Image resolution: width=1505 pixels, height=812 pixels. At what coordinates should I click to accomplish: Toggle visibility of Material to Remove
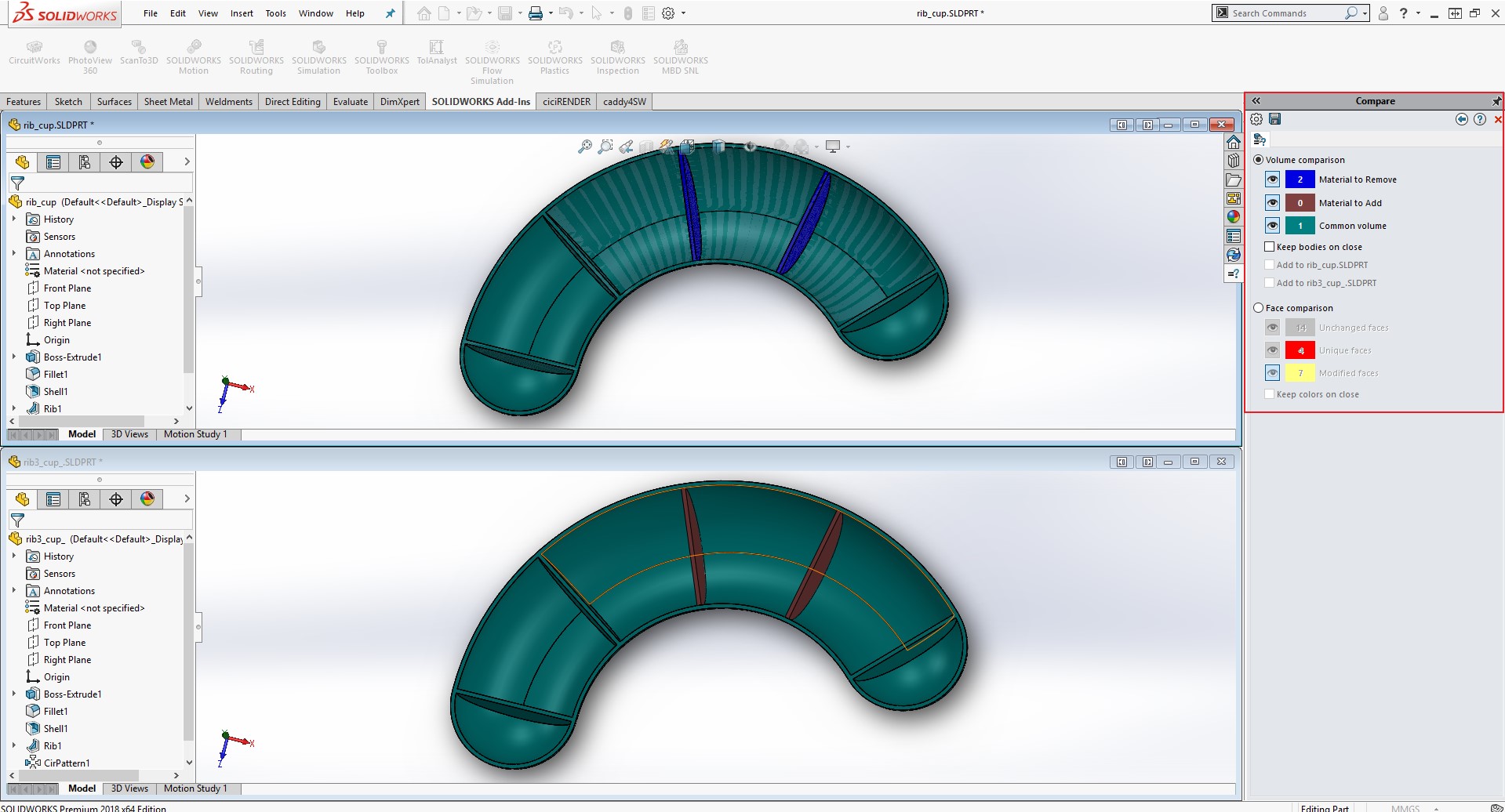coord(1273,179)
